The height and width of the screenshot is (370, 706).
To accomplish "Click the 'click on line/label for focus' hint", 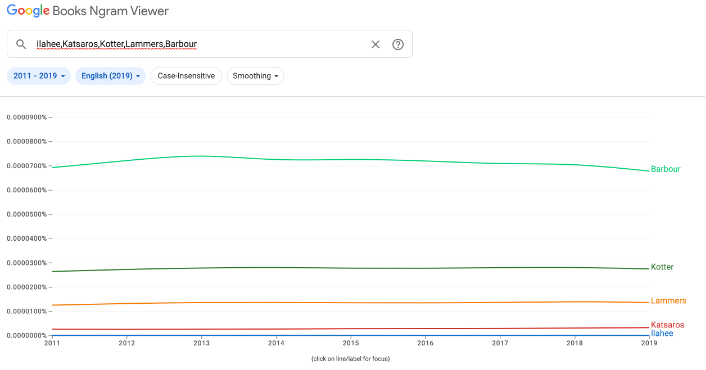I will click(351, 359).
